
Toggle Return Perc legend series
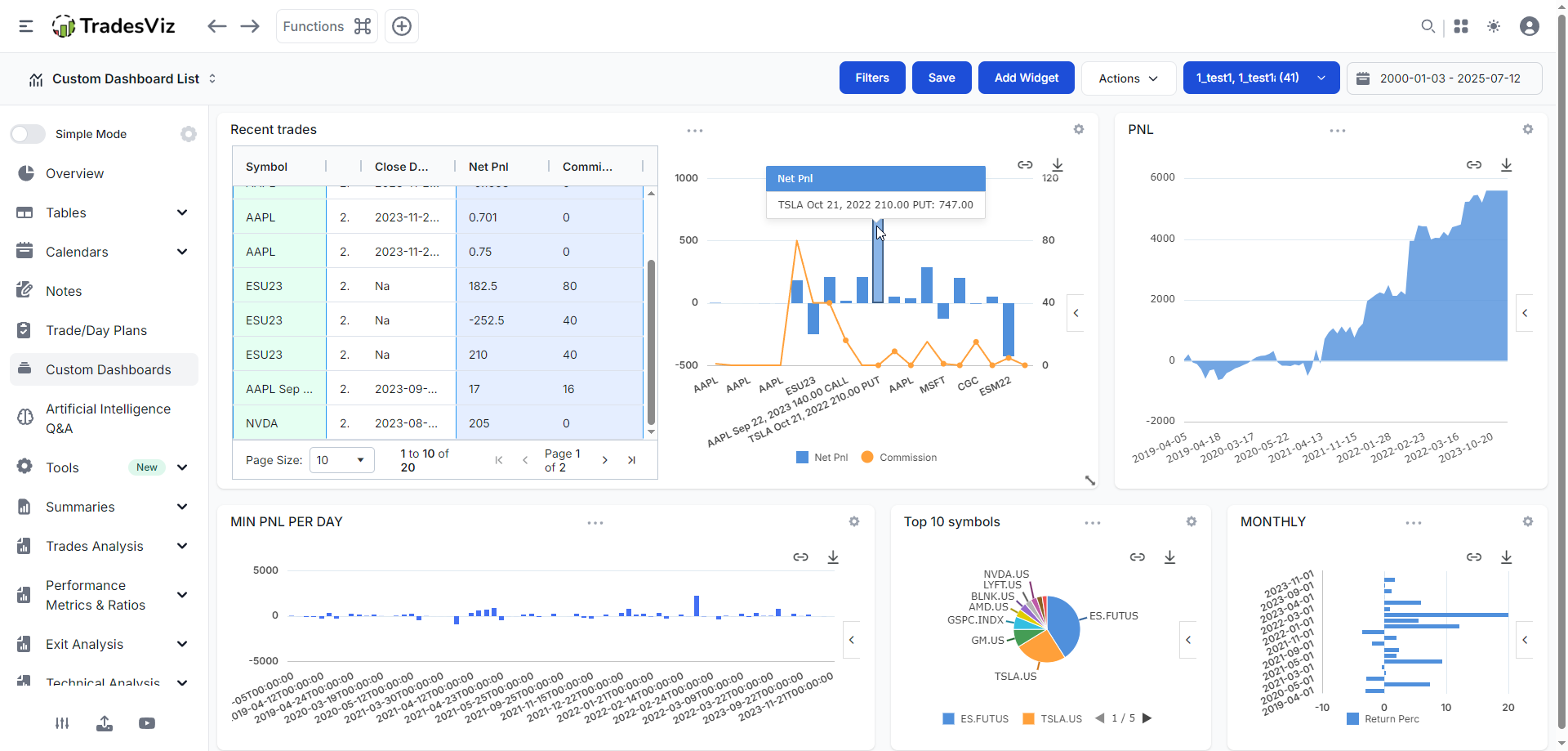1383,719
